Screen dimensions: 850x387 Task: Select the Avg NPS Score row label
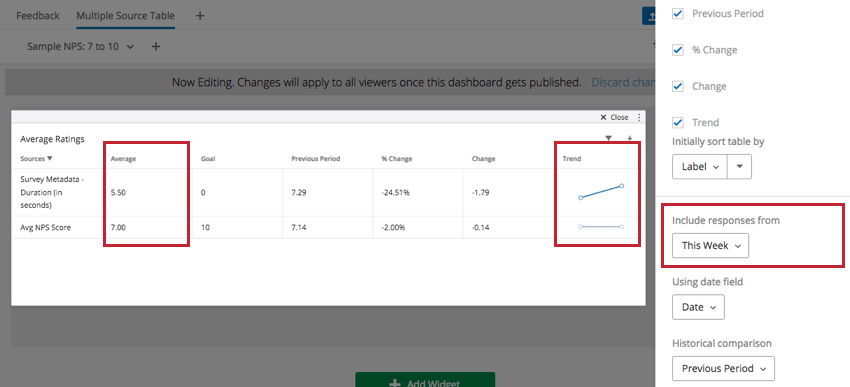pos(46,228)
